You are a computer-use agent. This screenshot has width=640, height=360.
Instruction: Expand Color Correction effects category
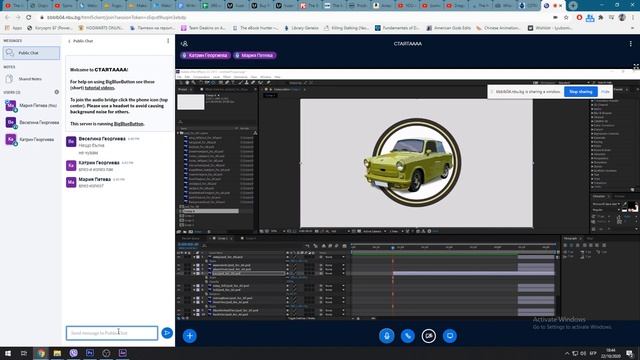coord(592,125)
